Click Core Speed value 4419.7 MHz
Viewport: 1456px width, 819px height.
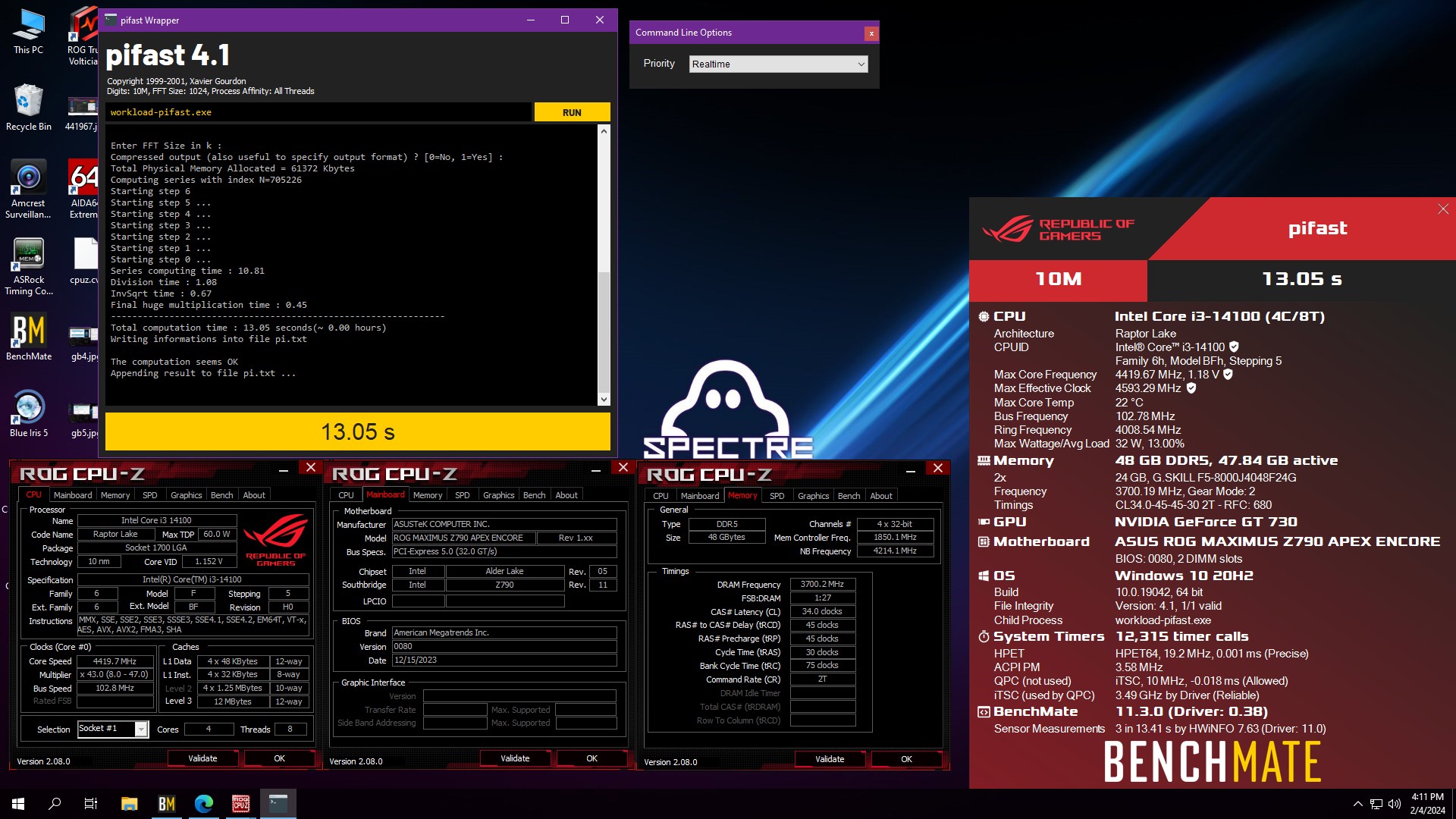click(115, 661)
